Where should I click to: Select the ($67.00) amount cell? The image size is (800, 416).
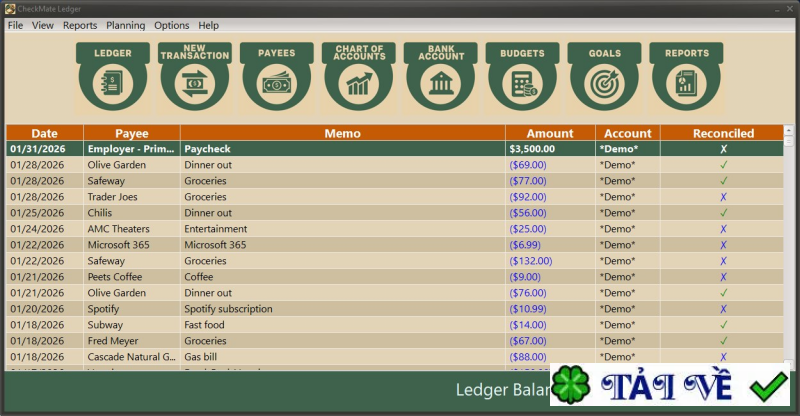[550, 341]
